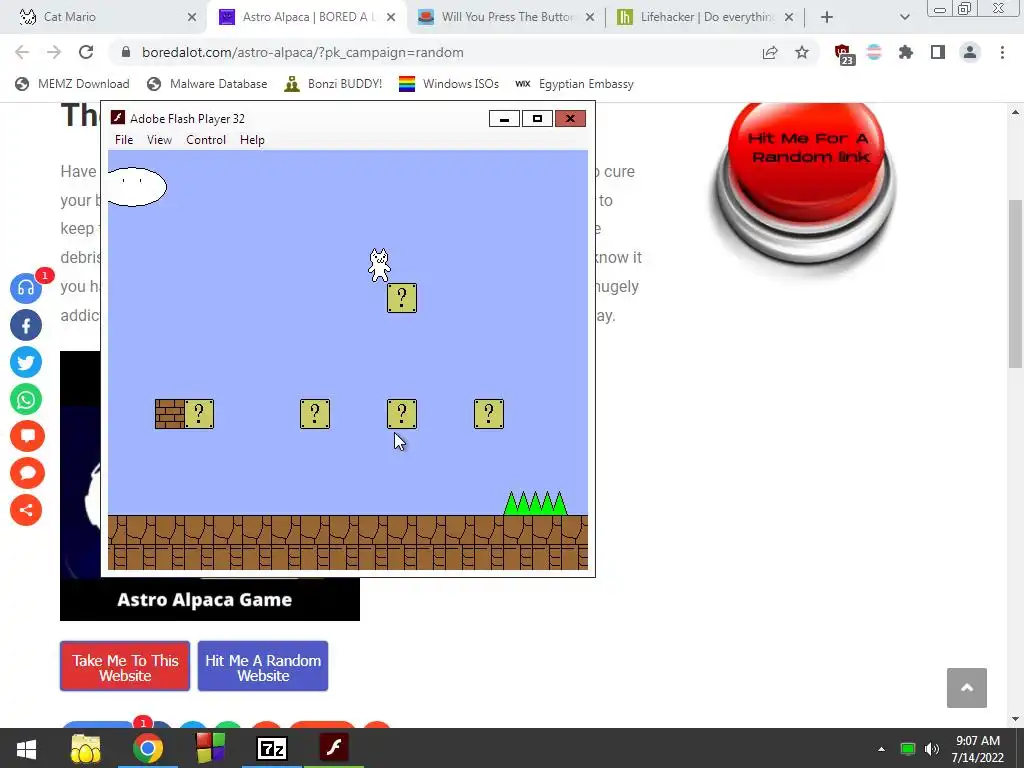
Task: Open the Windows ISOs bookmark
Action: [449, 84]
